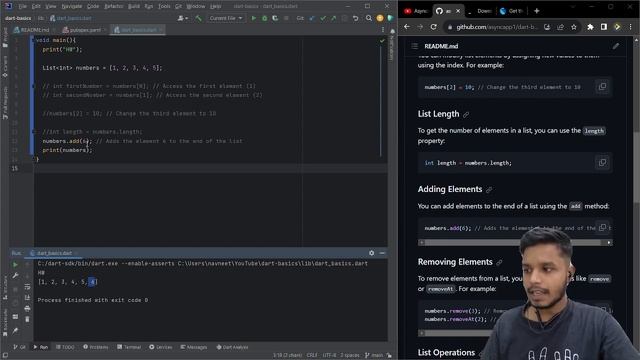Viewport: 640px width, 360px height.
Task: Switch to the YouTube Async browser tab
Action: (416, 11)
